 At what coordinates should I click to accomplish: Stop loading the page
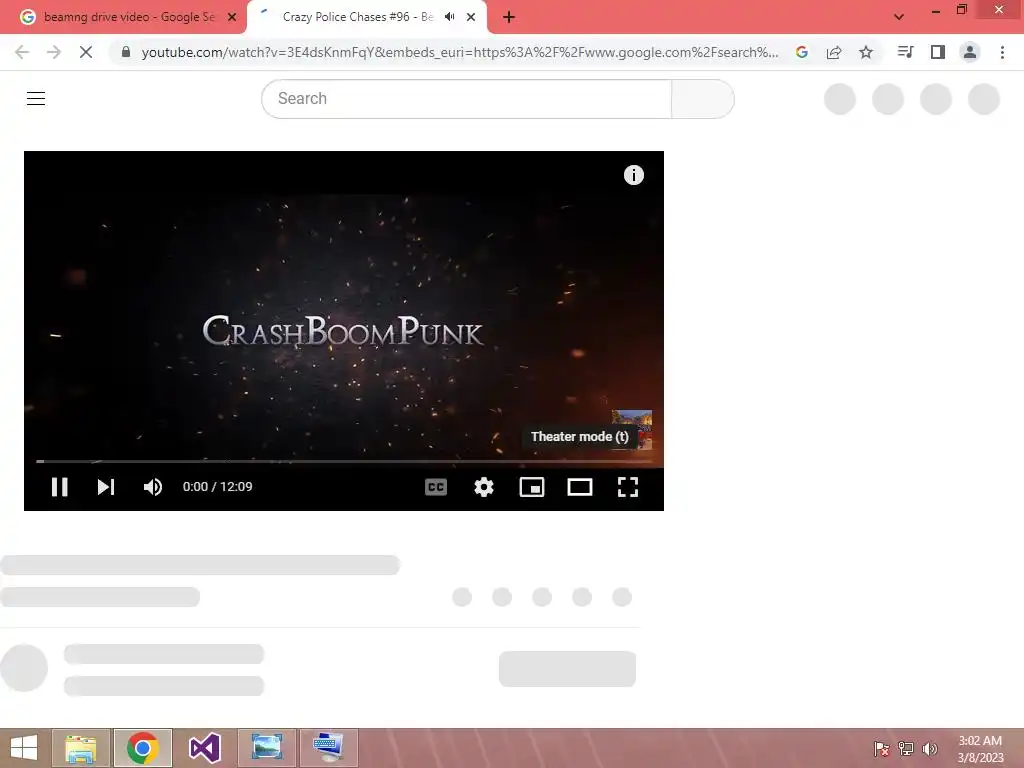tap(86, 52)
